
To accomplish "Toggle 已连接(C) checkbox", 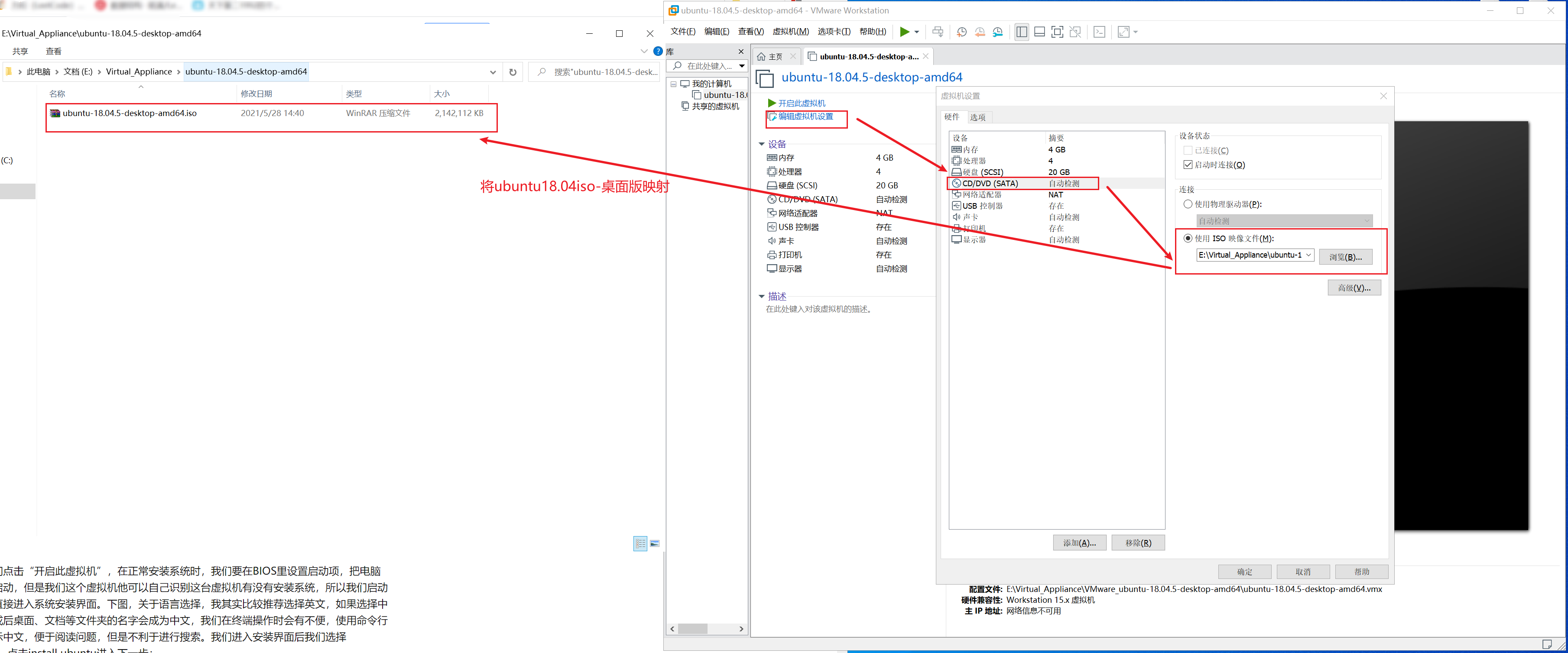I will click(x=1188, y=150).
